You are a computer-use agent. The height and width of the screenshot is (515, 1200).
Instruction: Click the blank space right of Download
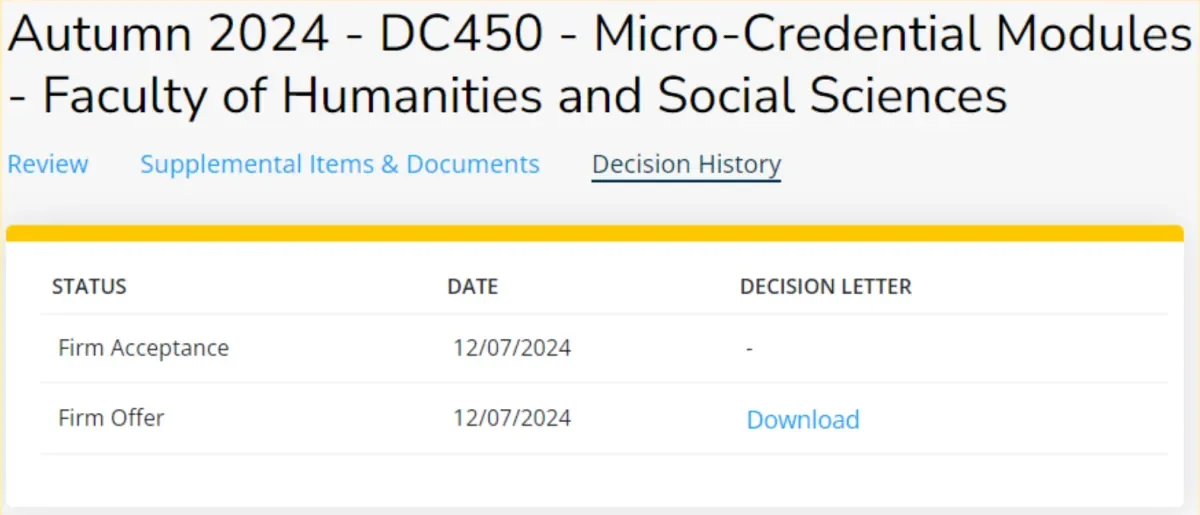click(1010, 419)
